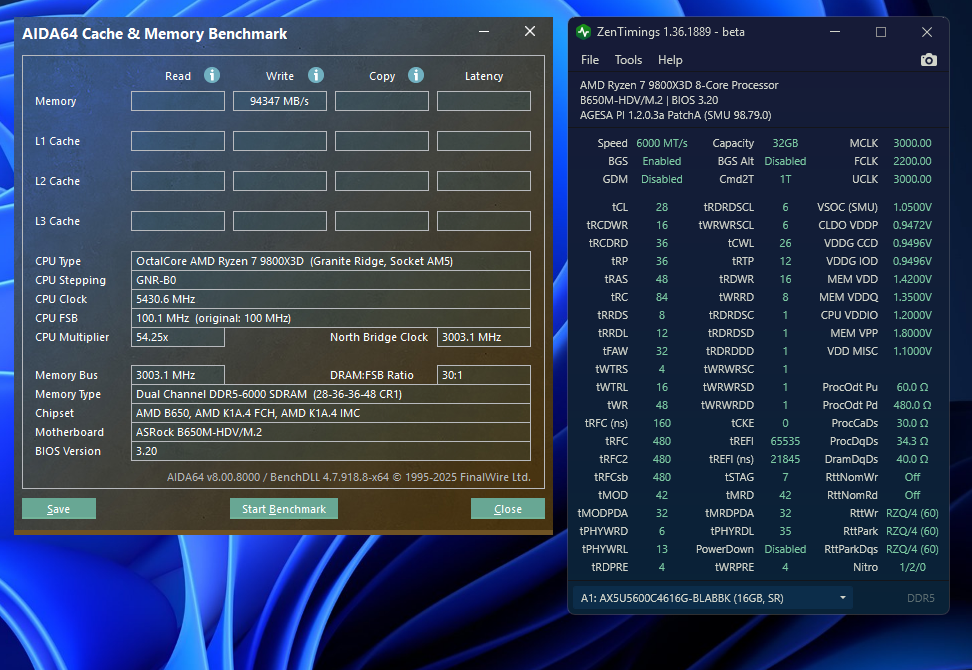The image size is (972, 670).
Task: Click the ProcOdt Pu value 60.0 Ω
Action: [x=912, y=387]
